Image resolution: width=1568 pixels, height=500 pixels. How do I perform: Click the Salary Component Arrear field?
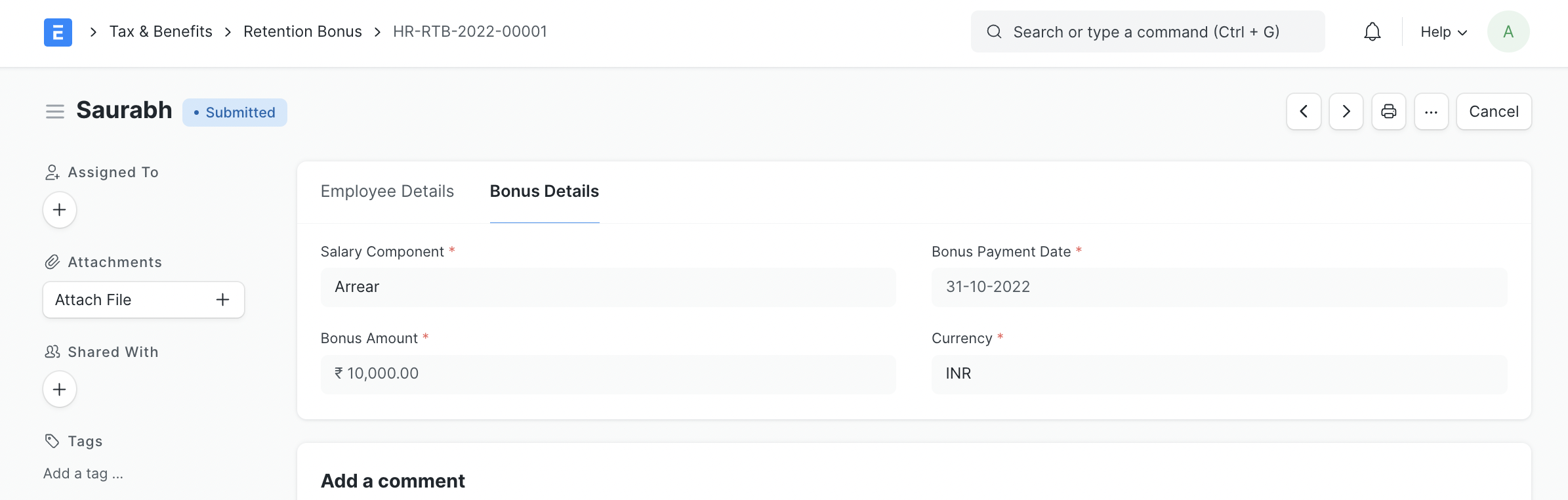click(608, 287)
